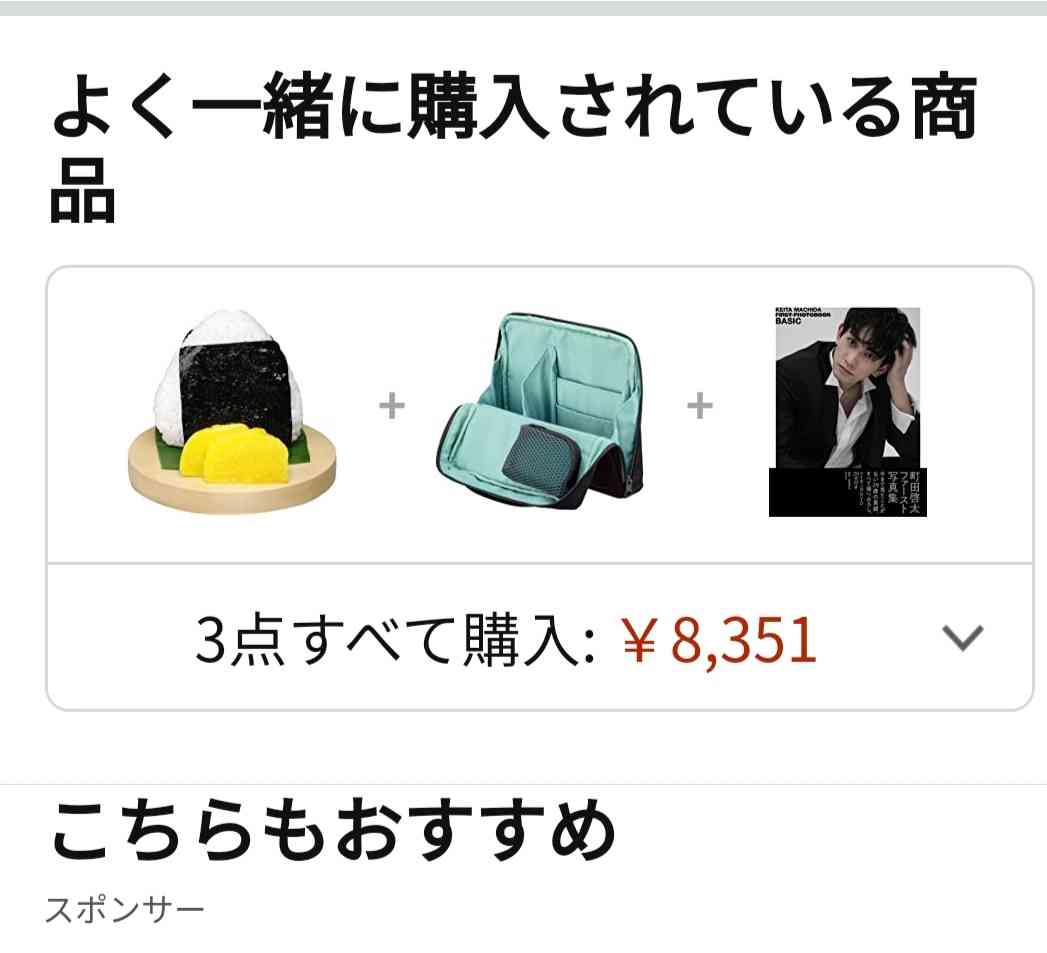Click the gray bar at page top
This screenshot has width=1047, height=953.
pyautogui.click(x=524, y=8)
